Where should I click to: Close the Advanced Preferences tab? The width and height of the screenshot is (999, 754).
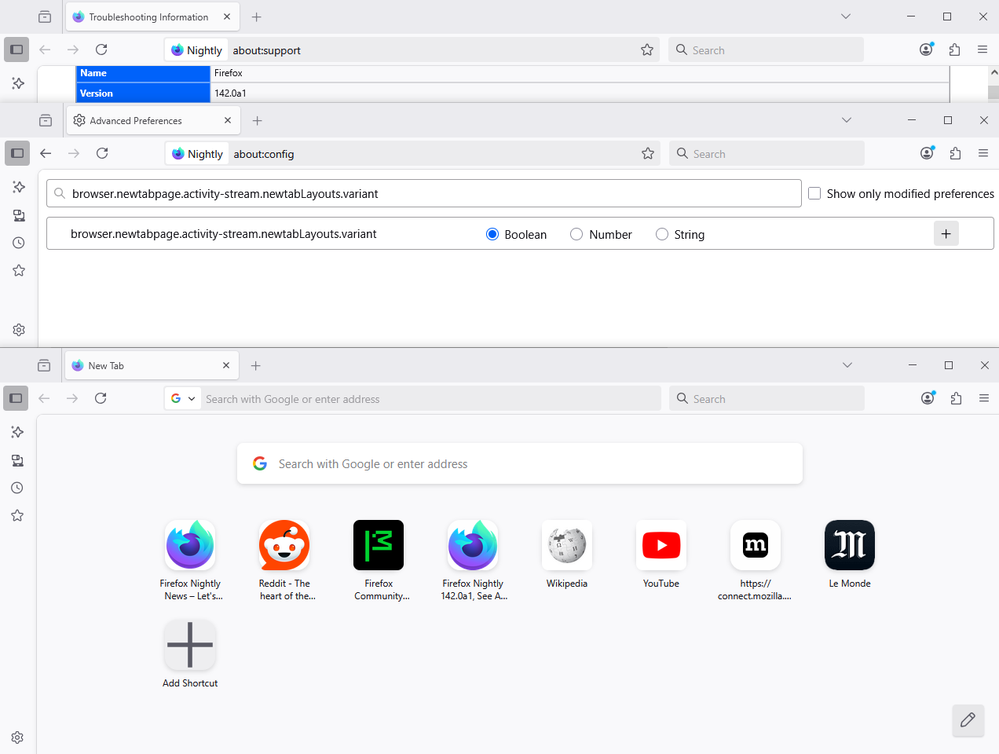pyautogui.click(x=227, y=120)
